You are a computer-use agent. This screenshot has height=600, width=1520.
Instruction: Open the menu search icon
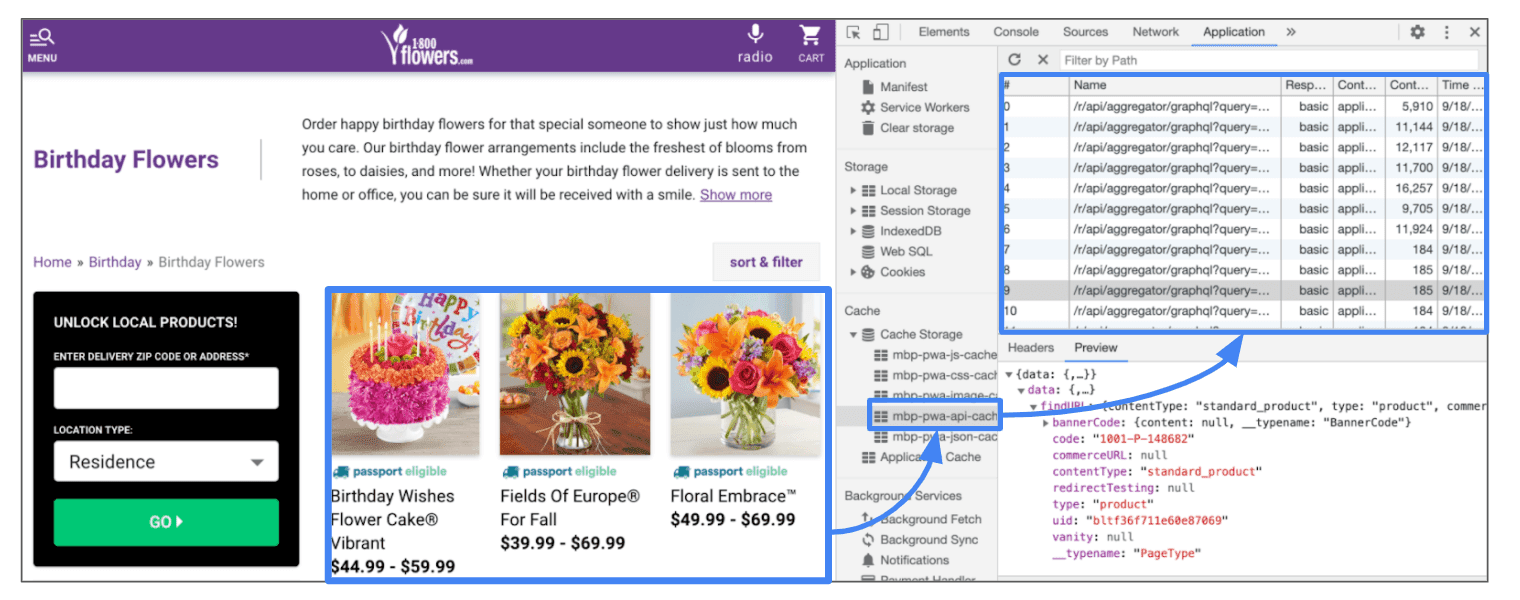42,38
